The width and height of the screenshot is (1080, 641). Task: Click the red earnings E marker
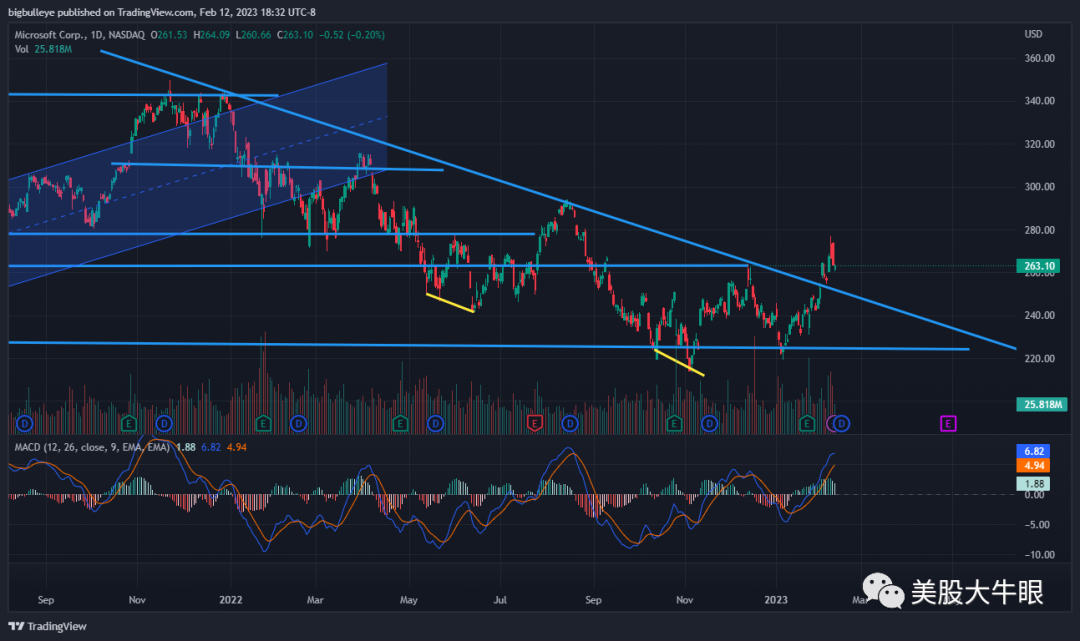(x=534, y=423)
